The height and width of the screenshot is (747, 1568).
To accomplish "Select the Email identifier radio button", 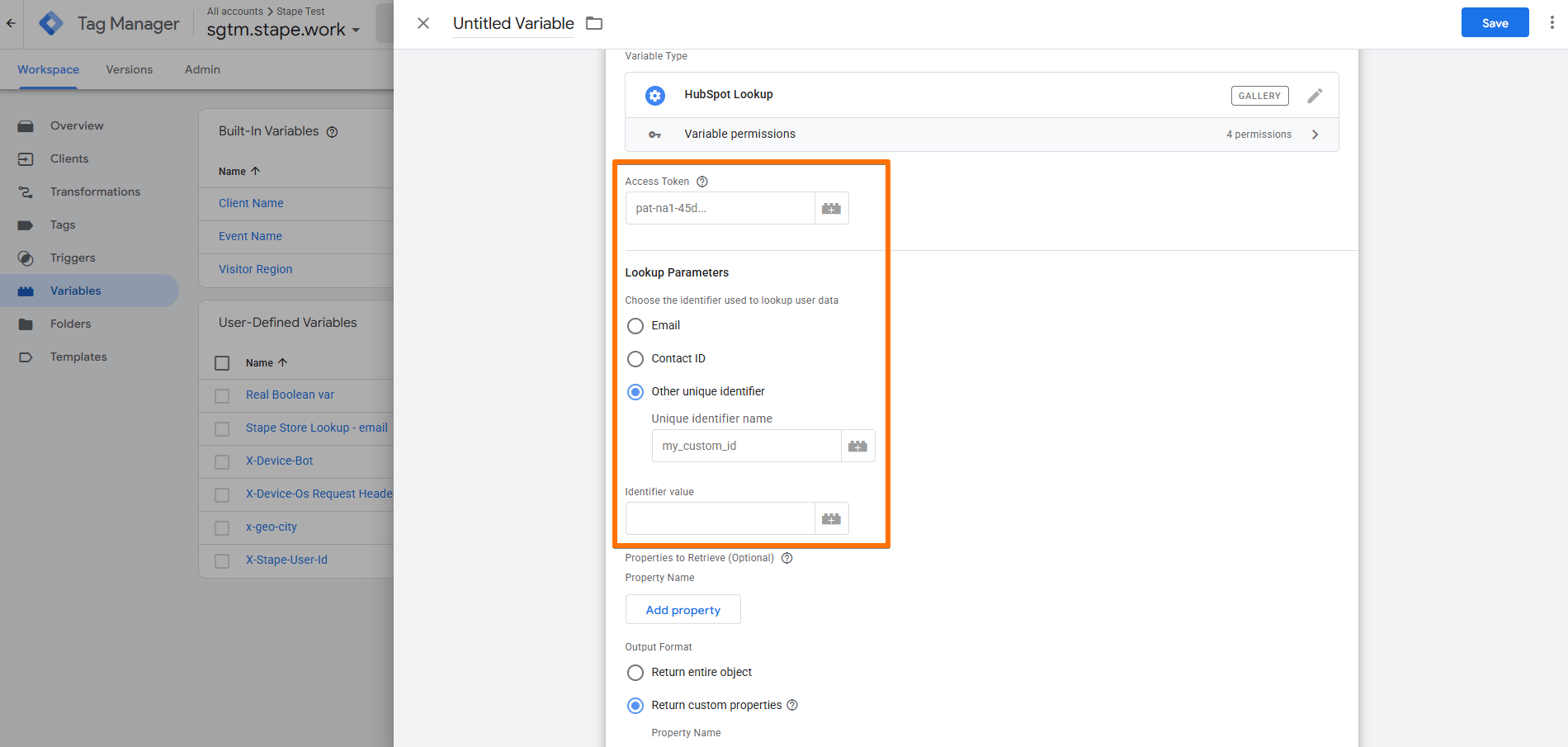I will click(635, 326).
